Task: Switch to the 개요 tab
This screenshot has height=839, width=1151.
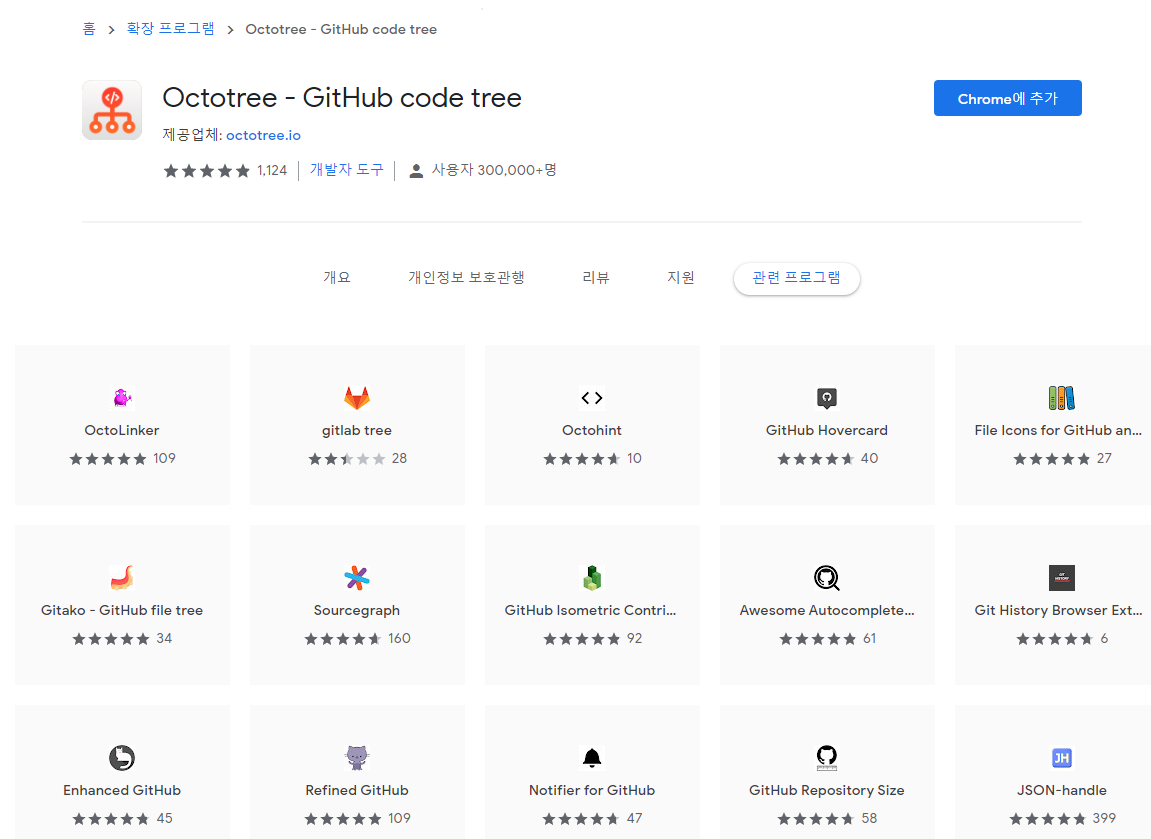Action: (x=337, y=277)
